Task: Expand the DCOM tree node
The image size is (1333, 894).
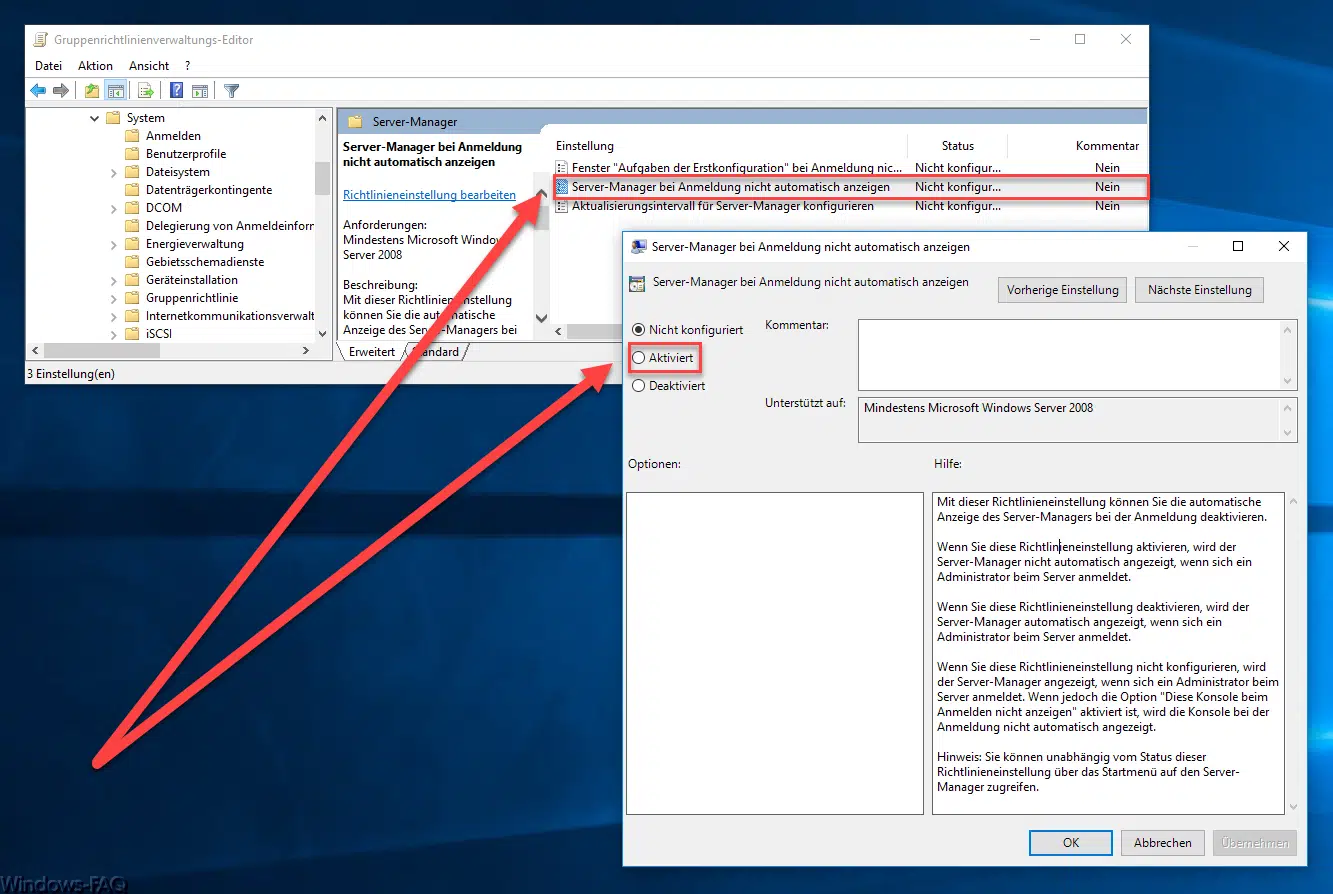Action: coord(114,208)
